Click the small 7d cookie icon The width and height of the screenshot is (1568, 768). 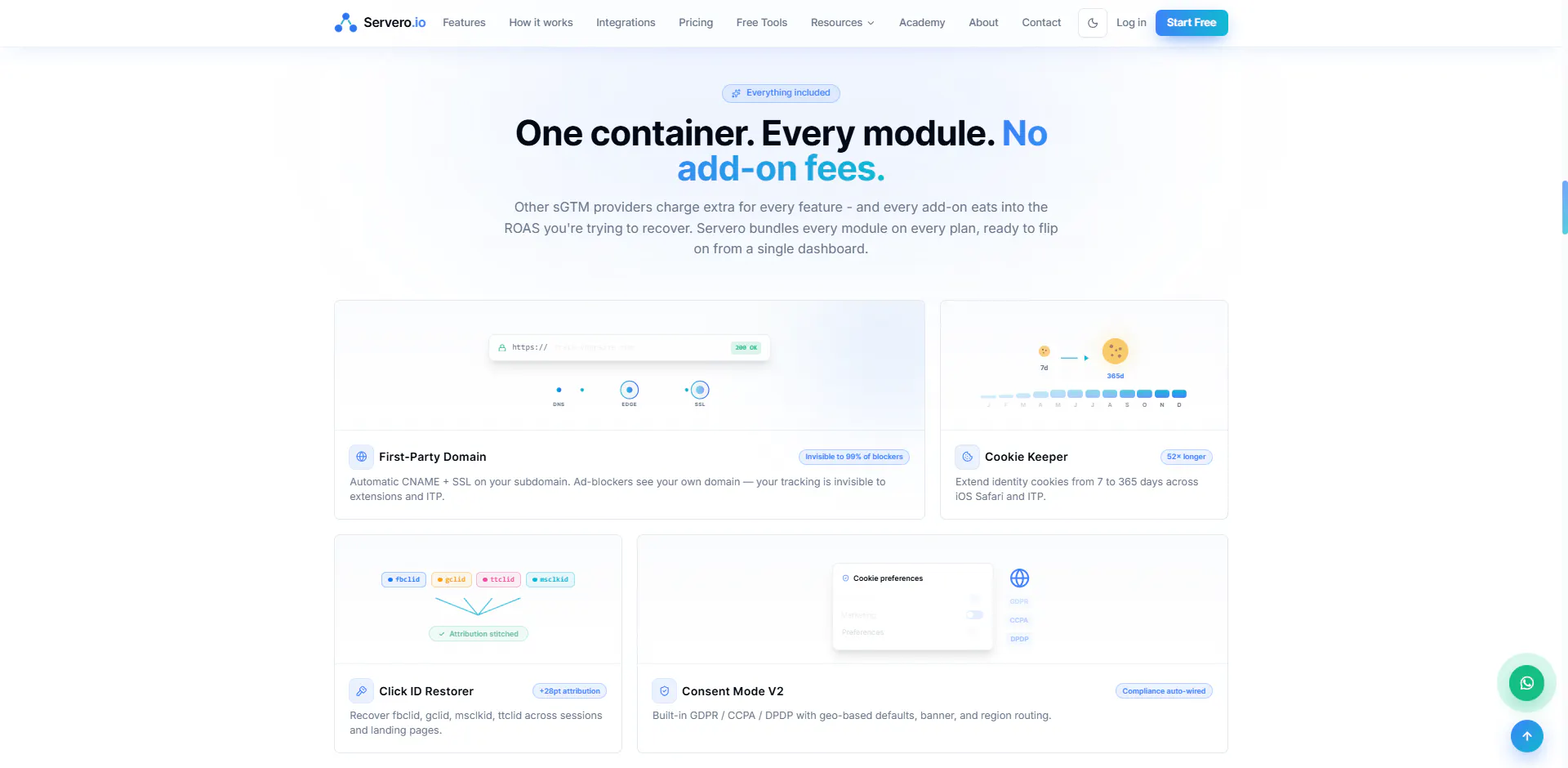click(x=1044, y=351)
